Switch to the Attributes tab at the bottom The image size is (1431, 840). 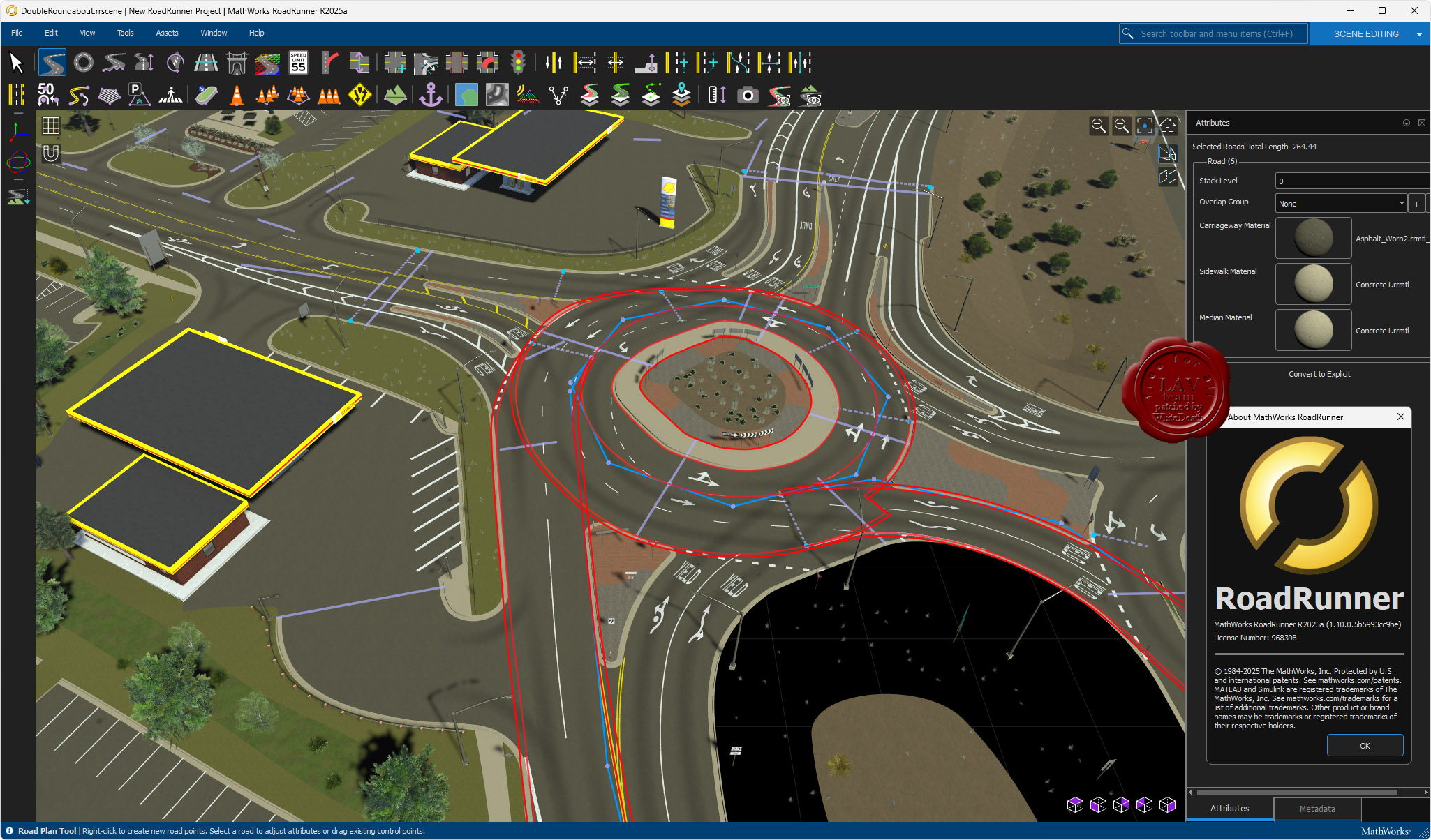(1230, 809)
